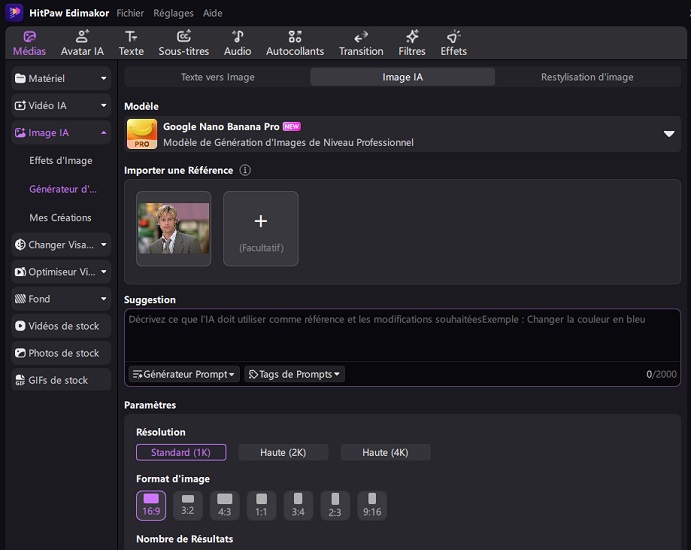Select Haute (4K) resolution option
Image resolution: width=691 pixels, height=550 pixels.
[385, 453]
